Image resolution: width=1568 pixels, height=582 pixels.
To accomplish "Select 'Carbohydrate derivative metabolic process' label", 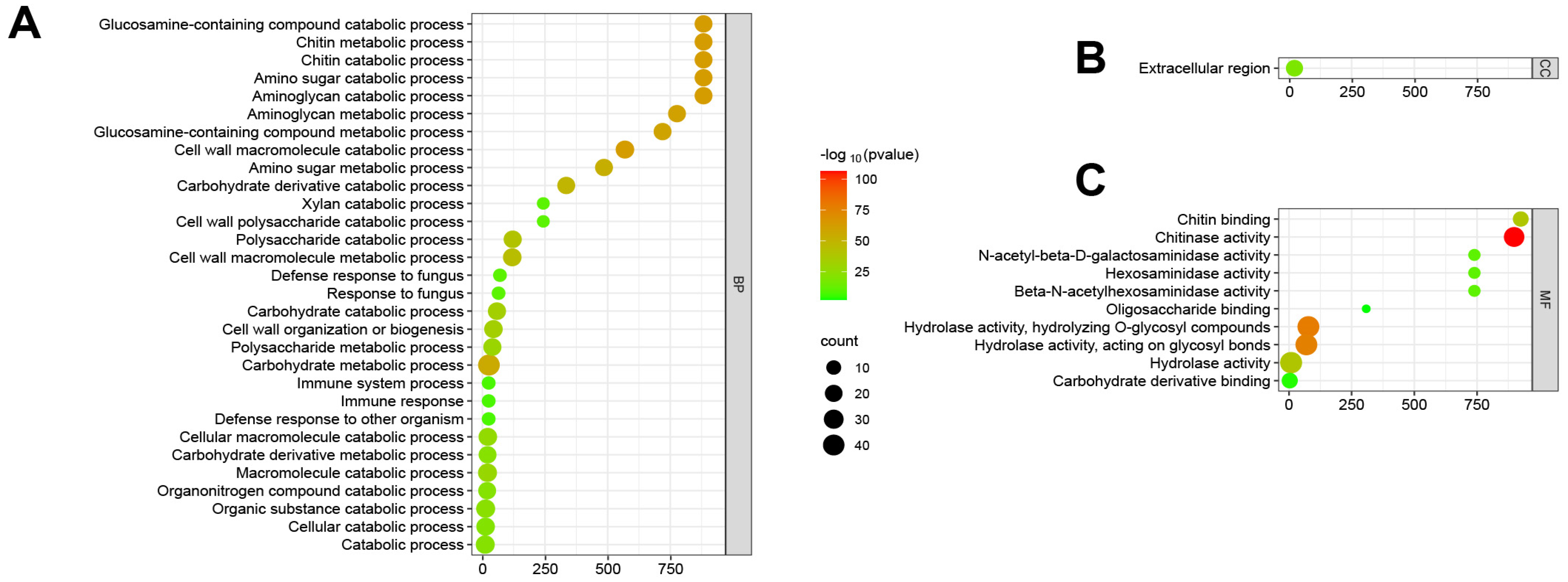I will tap(318, 455).
